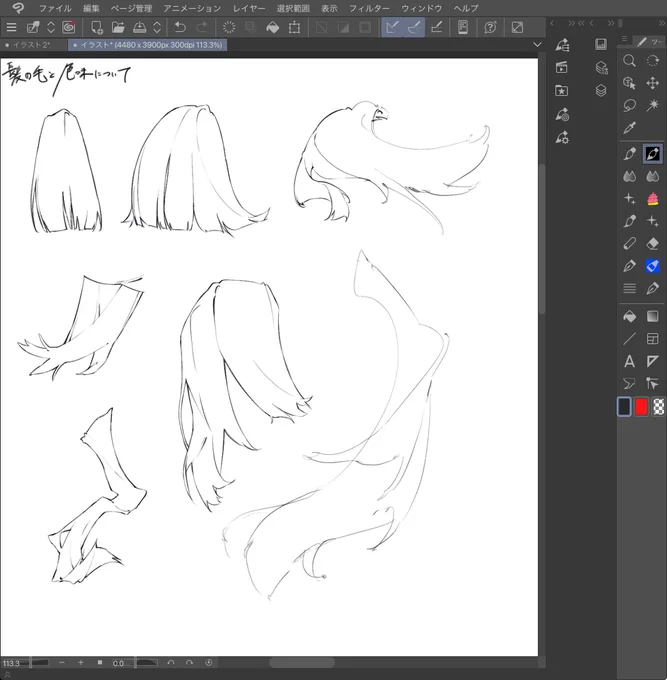
Task: Click zoom out minus button
Action: (62, 663)
